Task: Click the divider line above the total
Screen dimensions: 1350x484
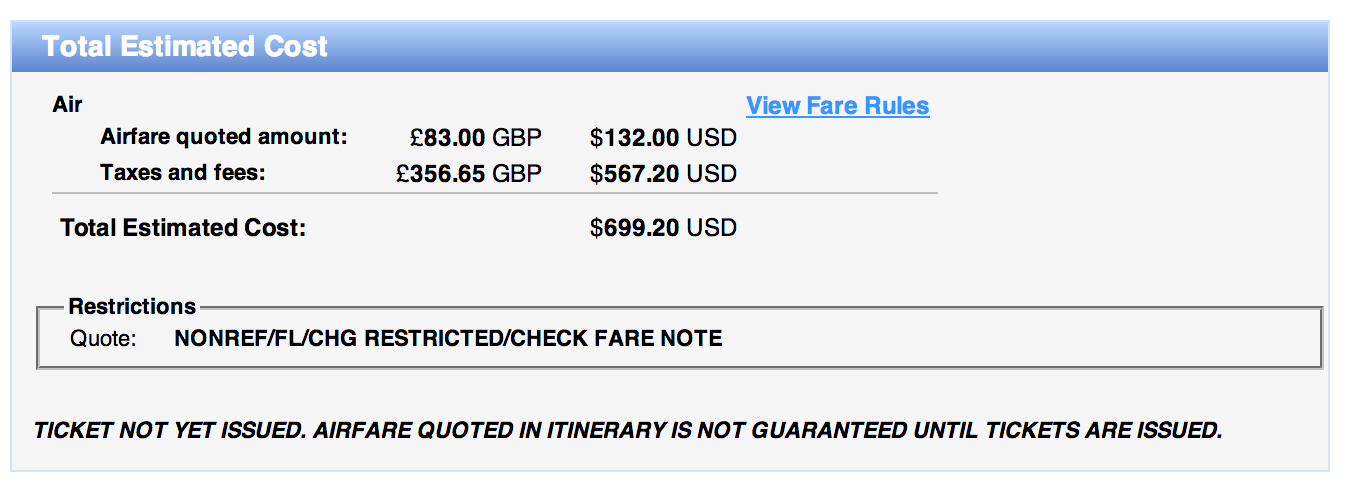Action: click(x=495, y=193)
